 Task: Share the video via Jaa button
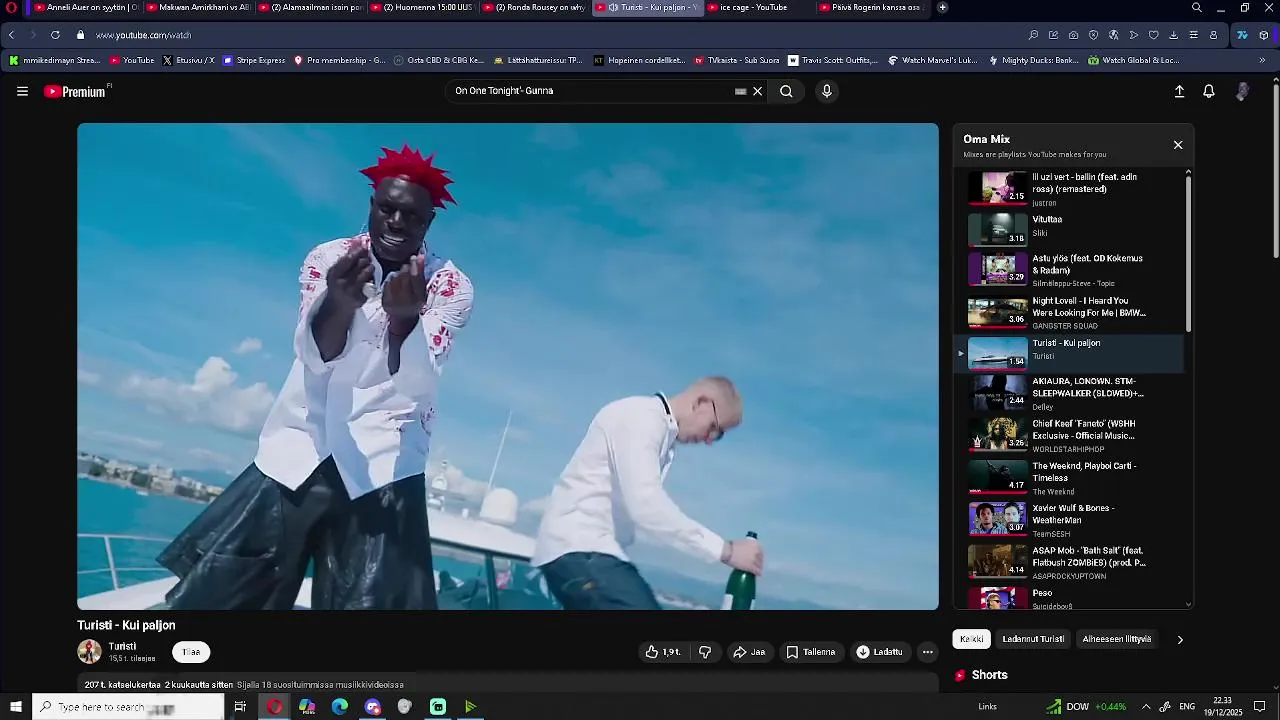pyautogui.click(x=749, y=652)
